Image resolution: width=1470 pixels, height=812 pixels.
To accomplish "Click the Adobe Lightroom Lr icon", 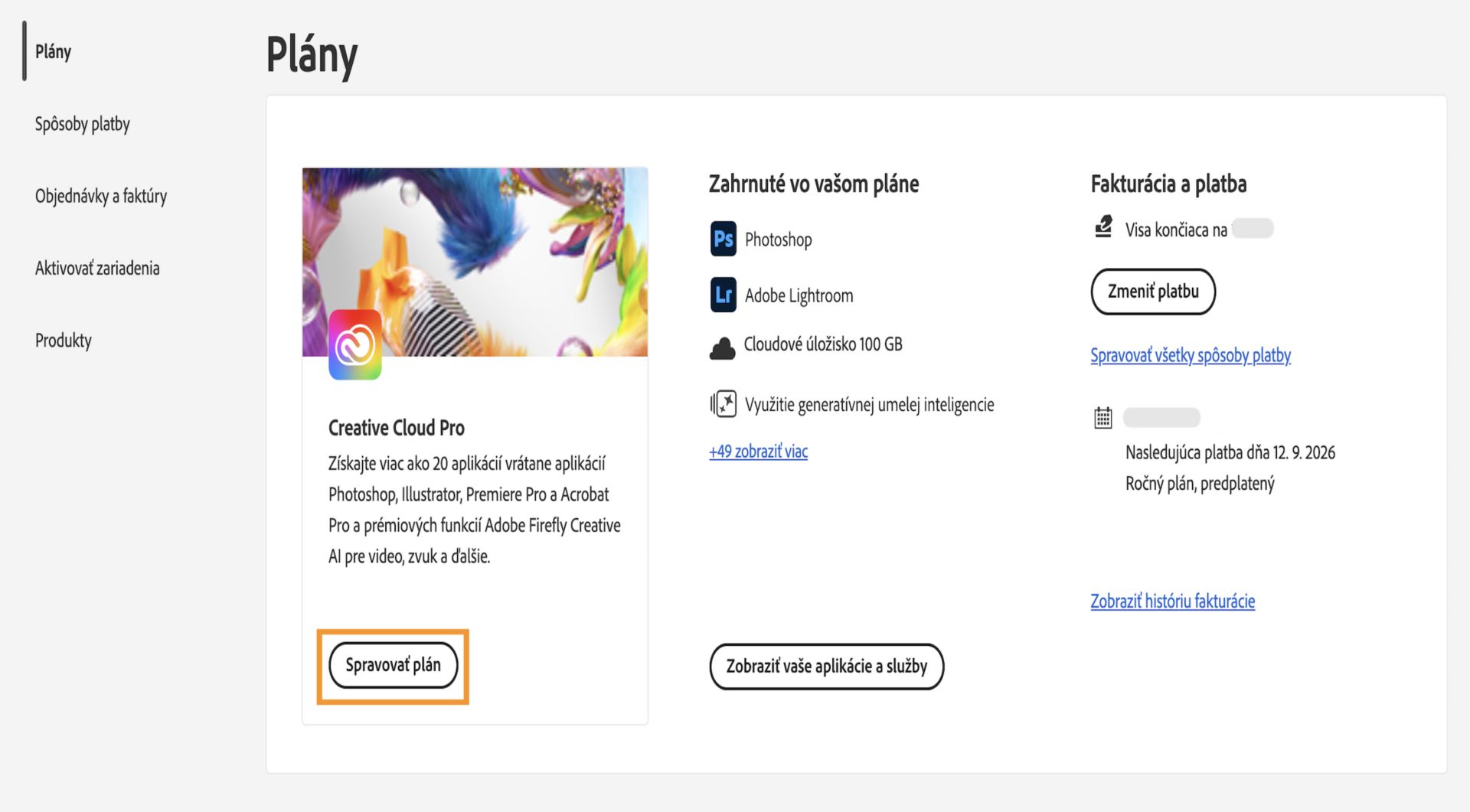I will 723,295.
